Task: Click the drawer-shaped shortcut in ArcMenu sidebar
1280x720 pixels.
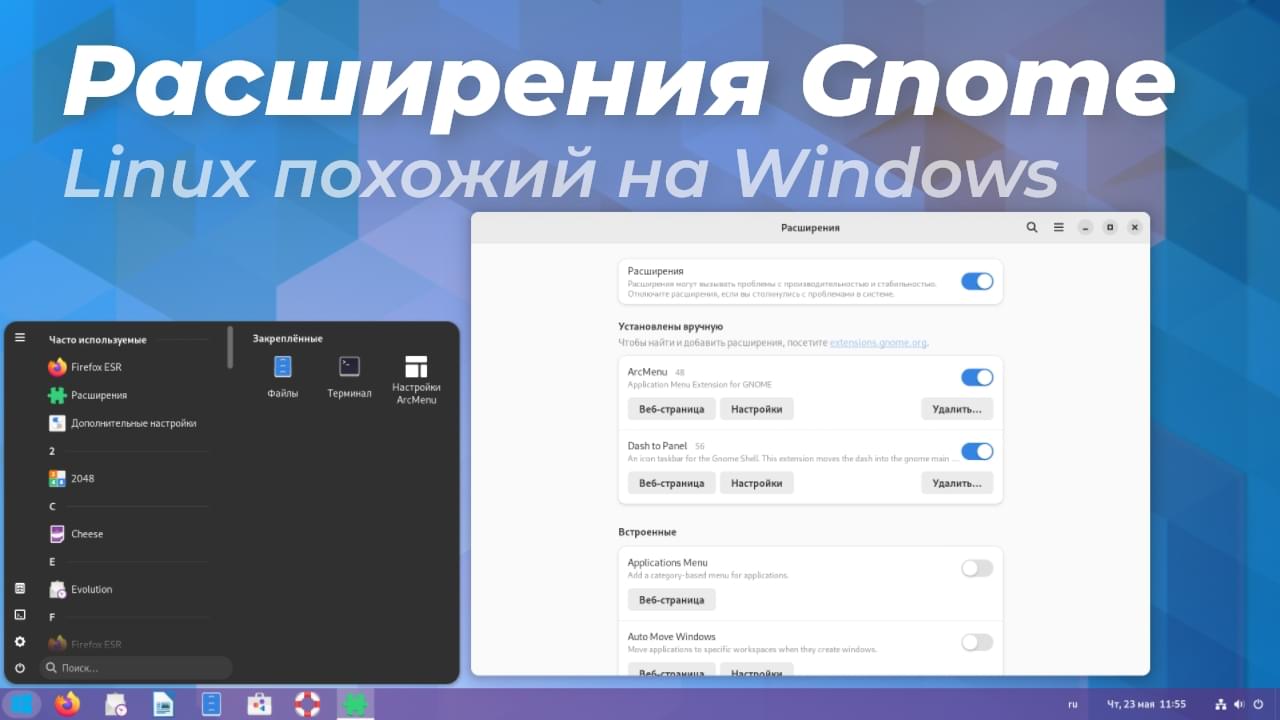Action: (20, 588)
